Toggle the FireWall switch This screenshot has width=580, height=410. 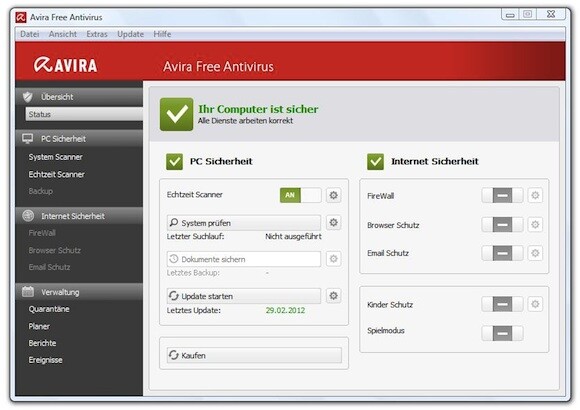click(x=502, y=195)
